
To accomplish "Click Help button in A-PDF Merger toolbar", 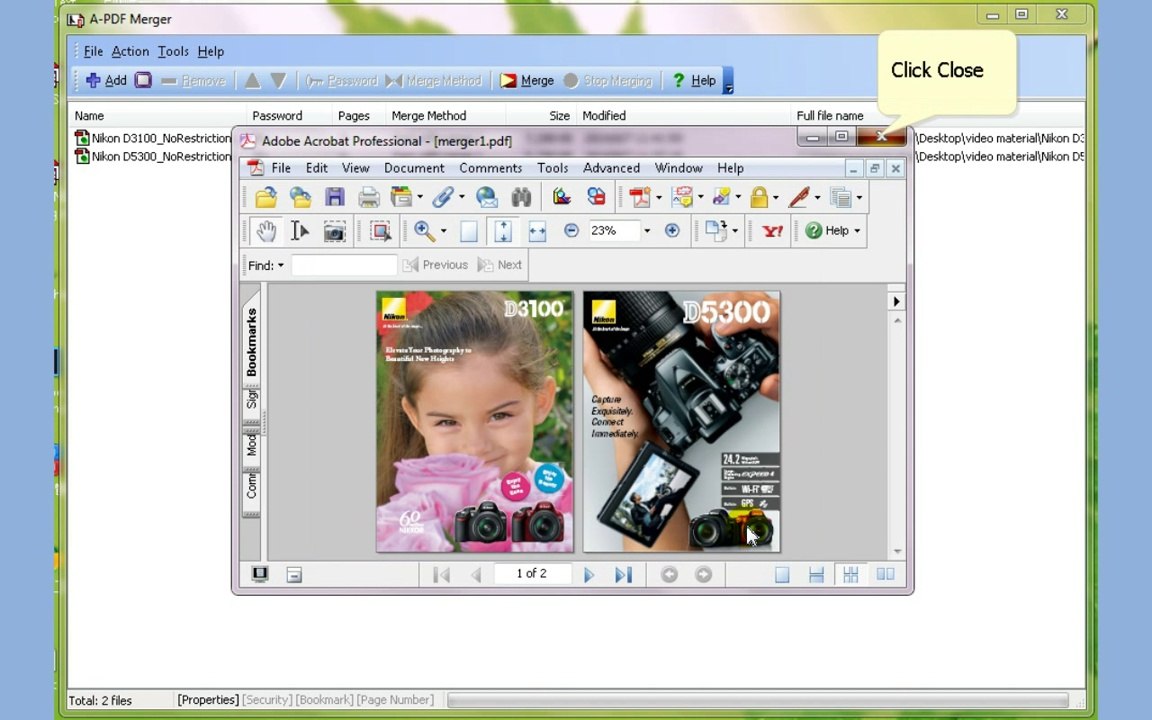I will 694,81.
